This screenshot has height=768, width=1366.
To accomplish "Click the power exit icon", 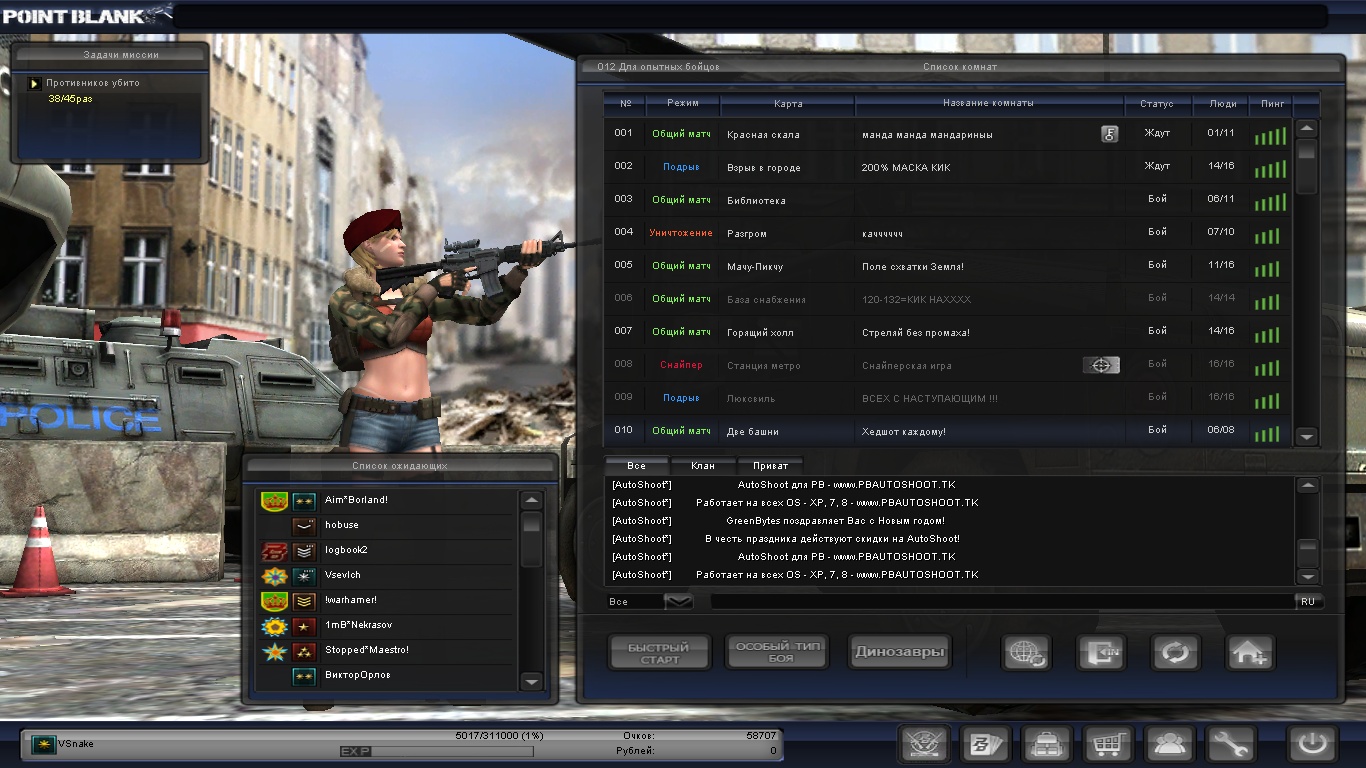I will coord(1312,744).
